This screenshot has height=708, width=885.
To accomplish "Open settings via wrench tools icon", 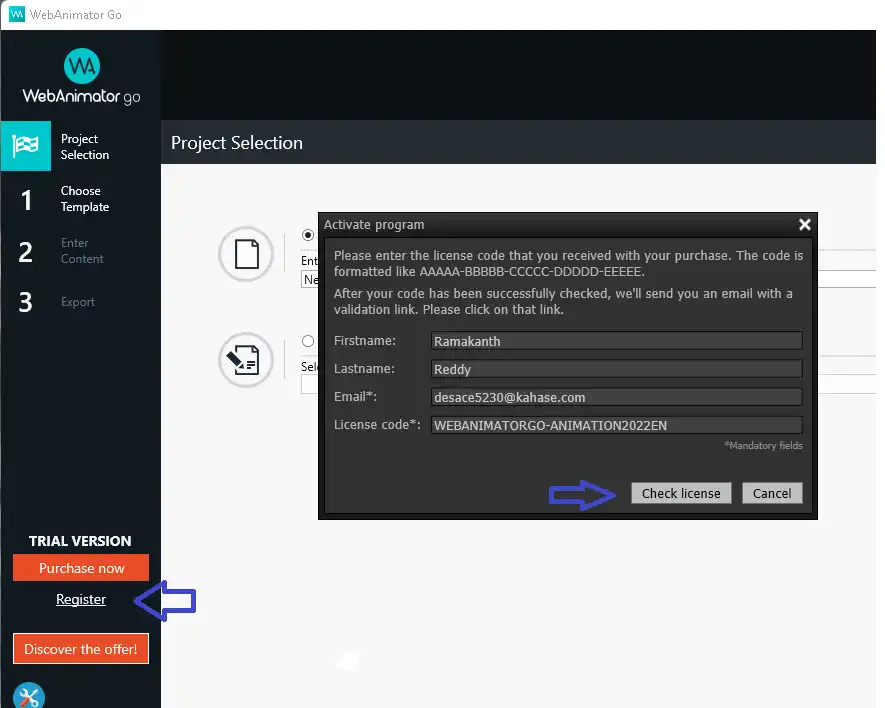I will pos(28,696).
